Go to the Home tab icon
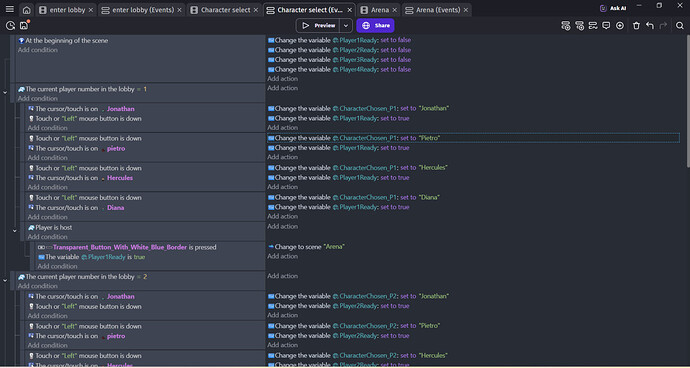This screenshot has width=690, height=368. click(27, 10)
